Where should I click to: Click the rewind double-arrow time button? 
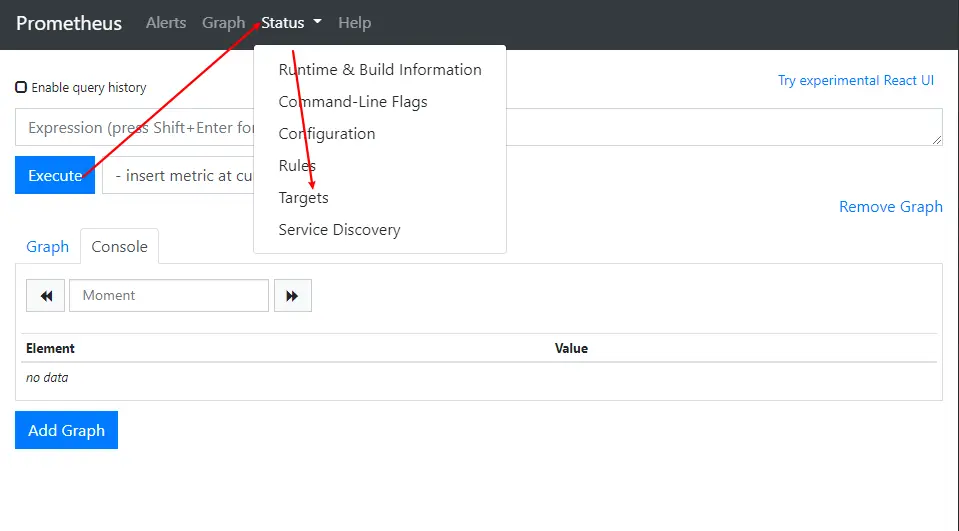coord(45,296)
